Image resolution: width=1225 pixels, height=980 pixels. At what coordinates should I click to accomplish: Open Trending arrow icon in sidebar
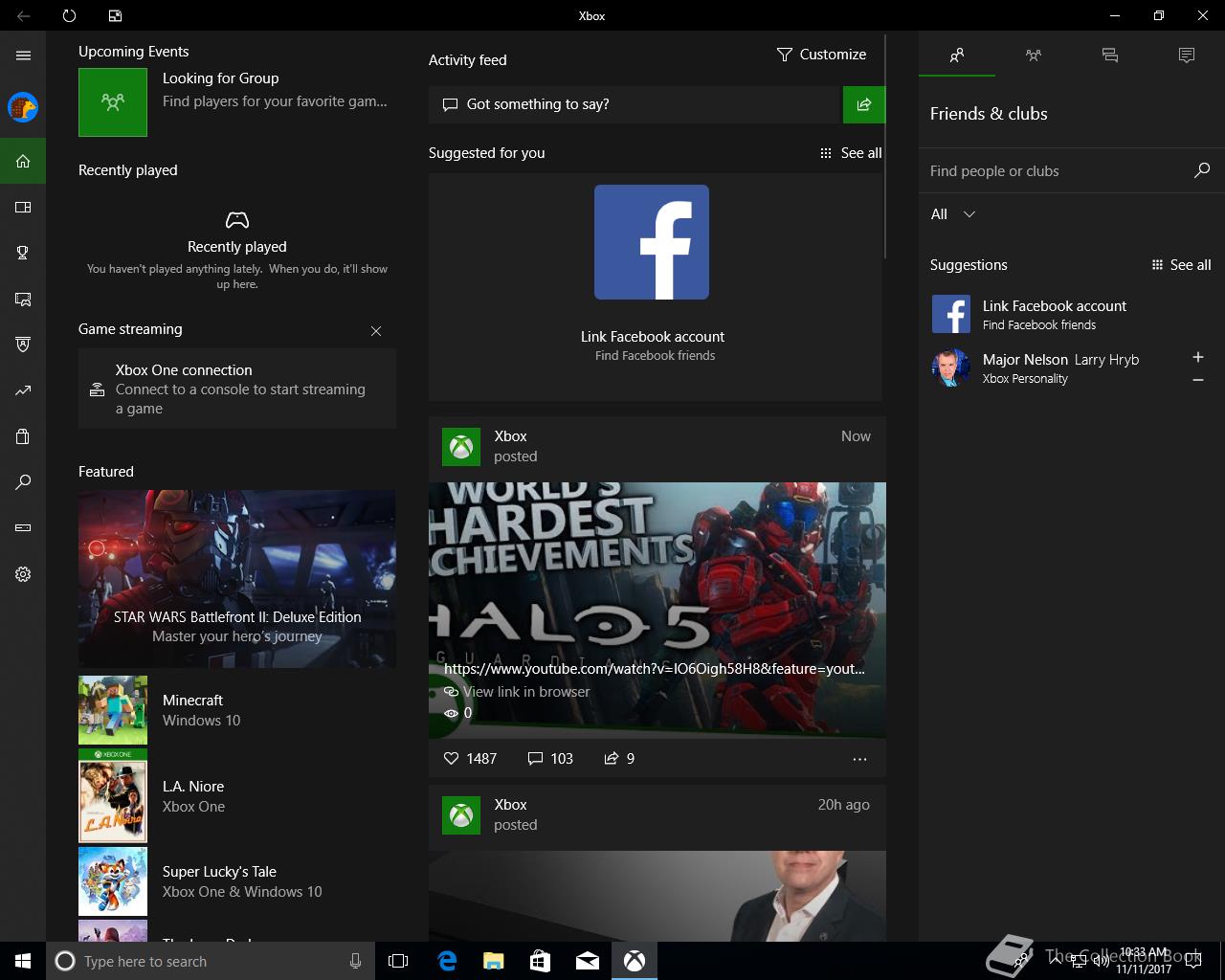23,390
